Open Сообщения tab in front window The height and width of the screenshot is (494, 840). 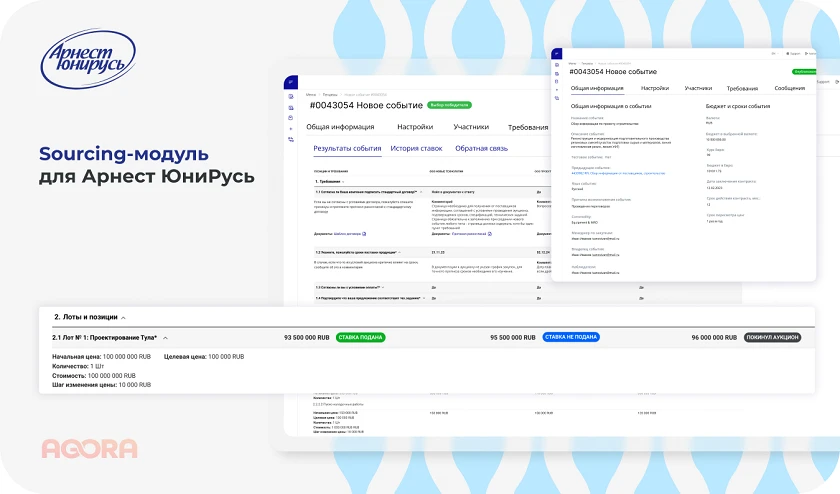[x=790, y=88]
